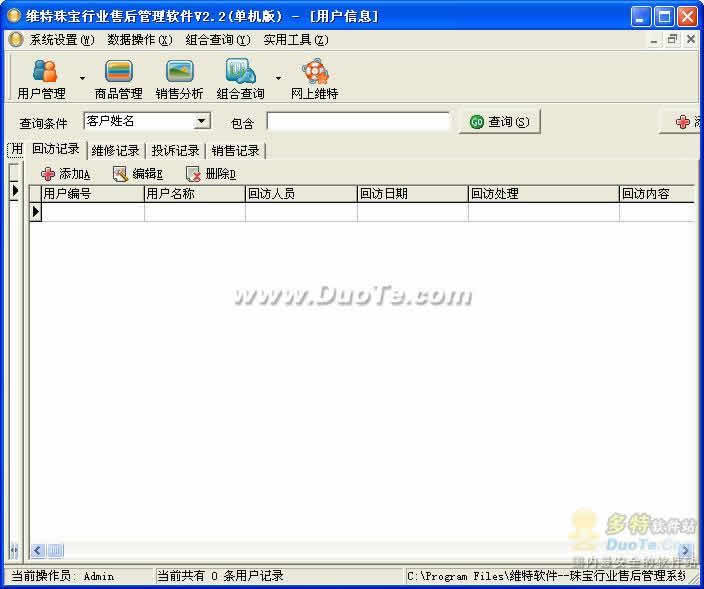This screenshot has height=589, width=704.
Task: Close the inner 用户信息 child window
Action: click(x=691, y=40)
